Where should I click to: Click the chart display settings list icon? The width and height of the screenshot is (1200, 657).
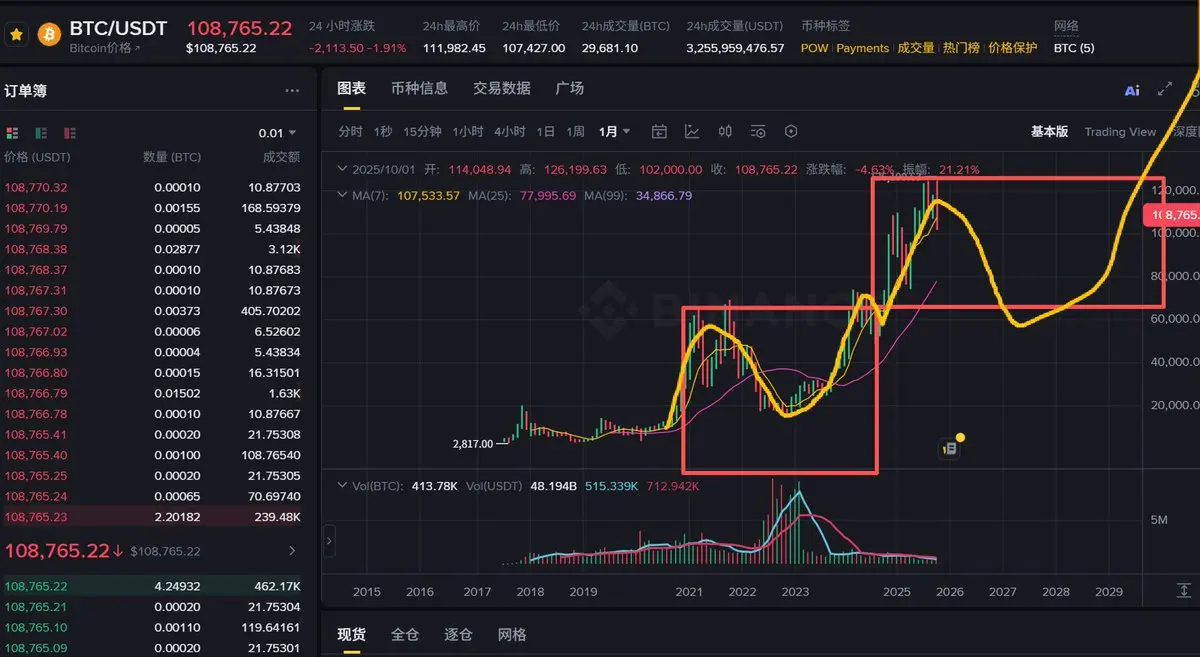point(758,131)
